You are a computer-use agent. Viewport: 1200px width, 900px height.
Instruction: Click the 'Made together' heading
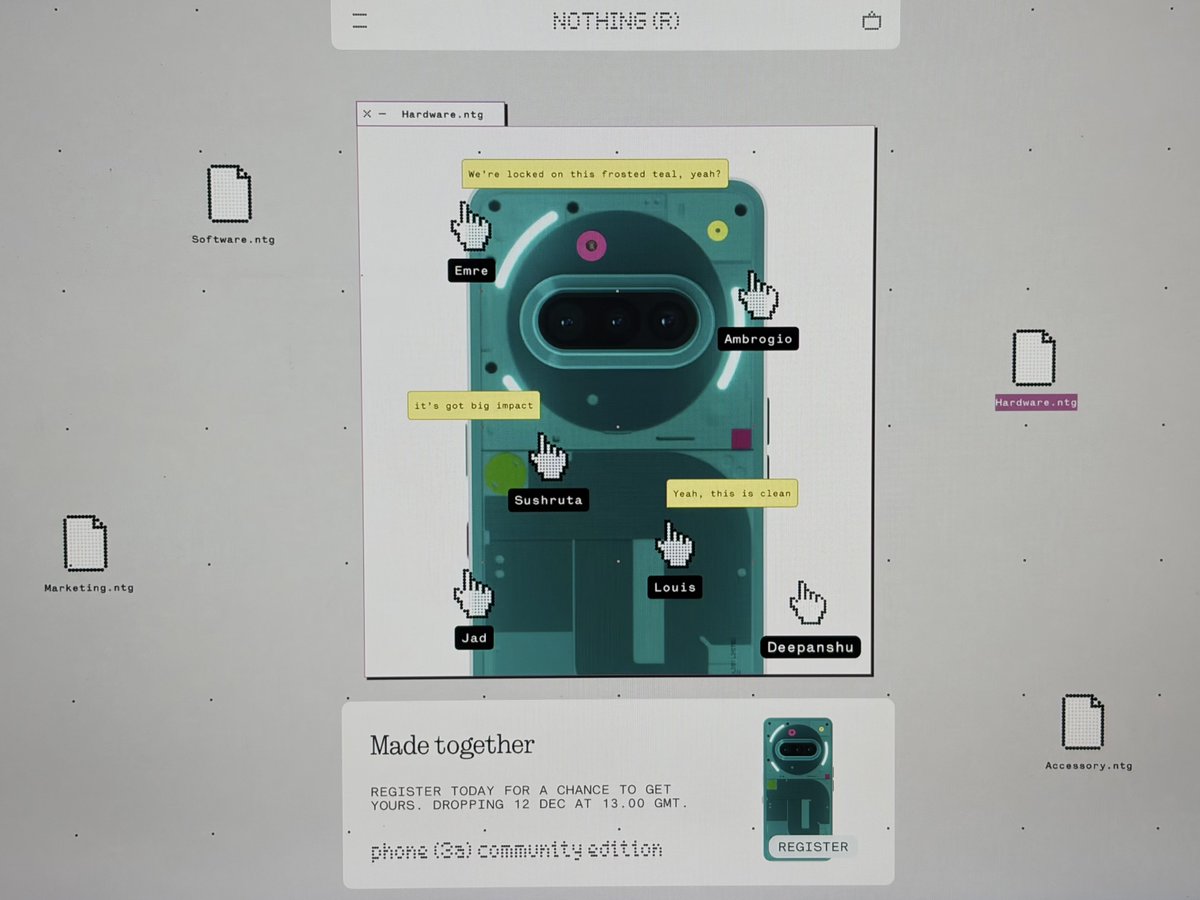[452, 745]
